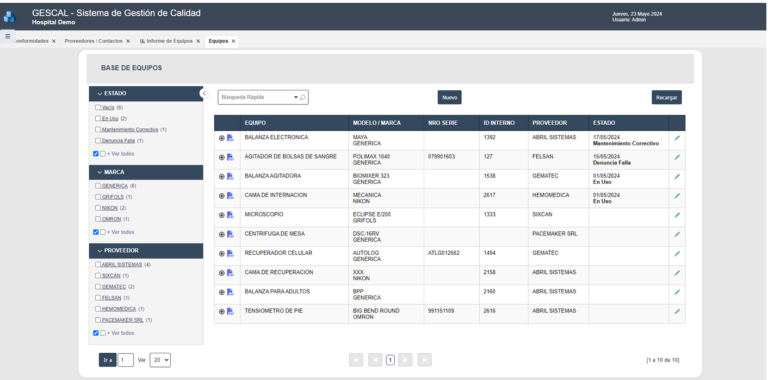Open the document icon for CENTRIFUGA DE MESA
This screenshot has height=380, width=768.
230,234
